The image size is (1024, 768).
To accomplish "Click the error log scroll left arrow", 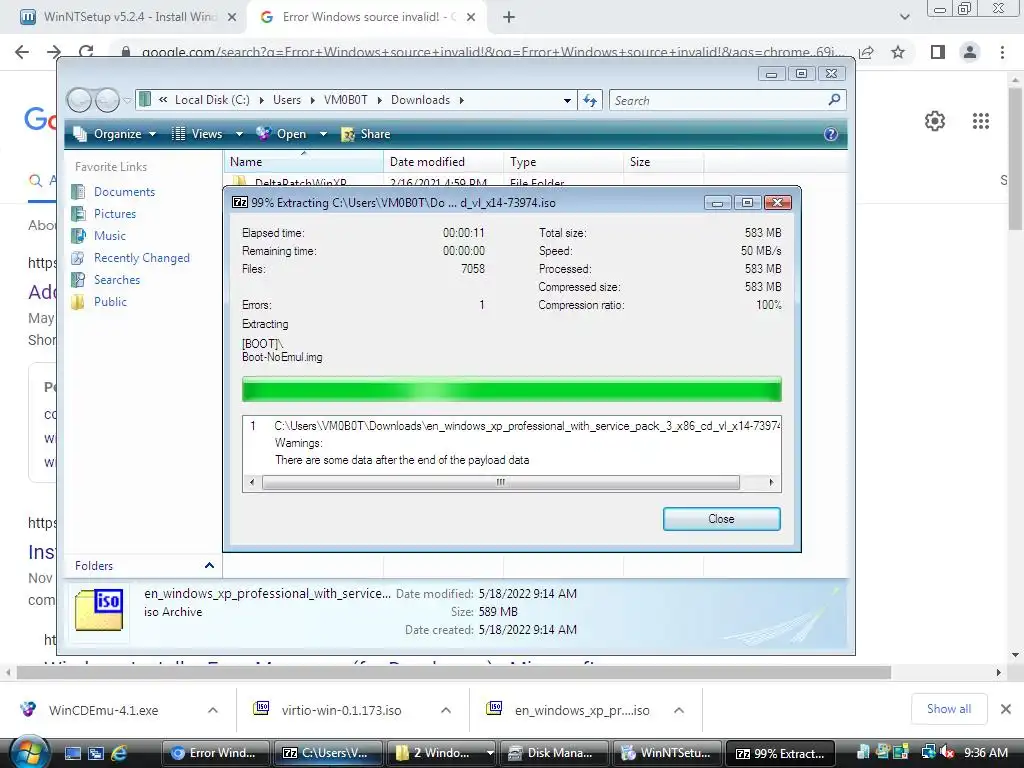I will (x=252, y=482).
